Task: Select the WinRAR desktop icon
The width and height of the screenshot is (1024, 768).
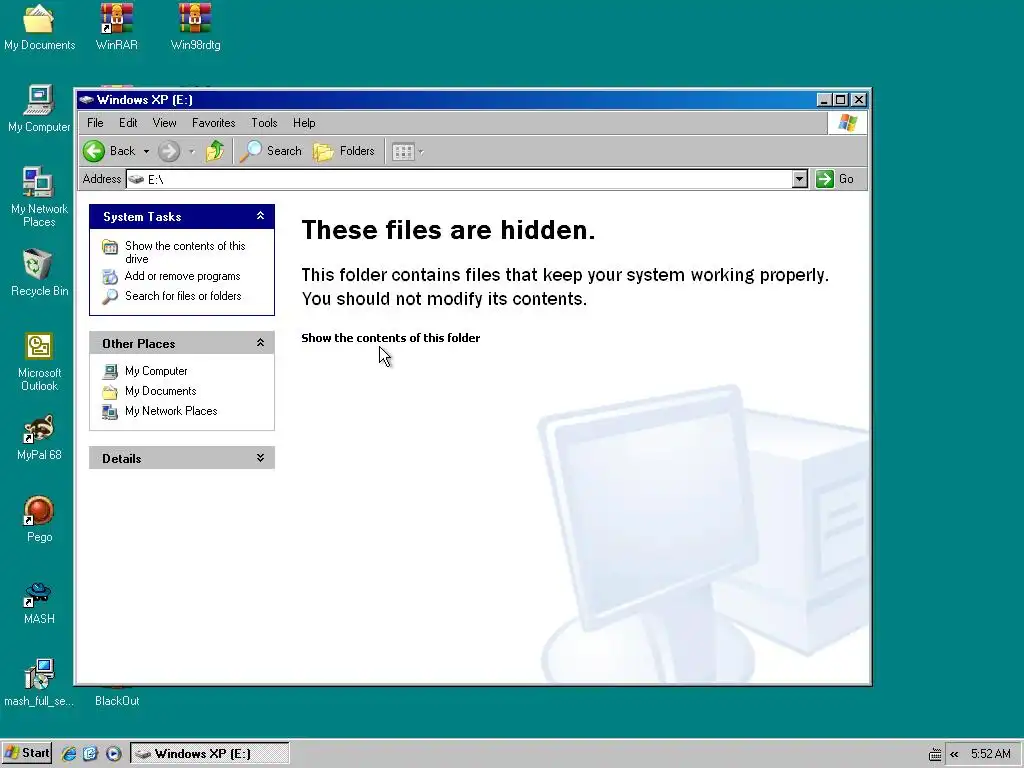Action: pyautogui.click(x=116, y=27)
